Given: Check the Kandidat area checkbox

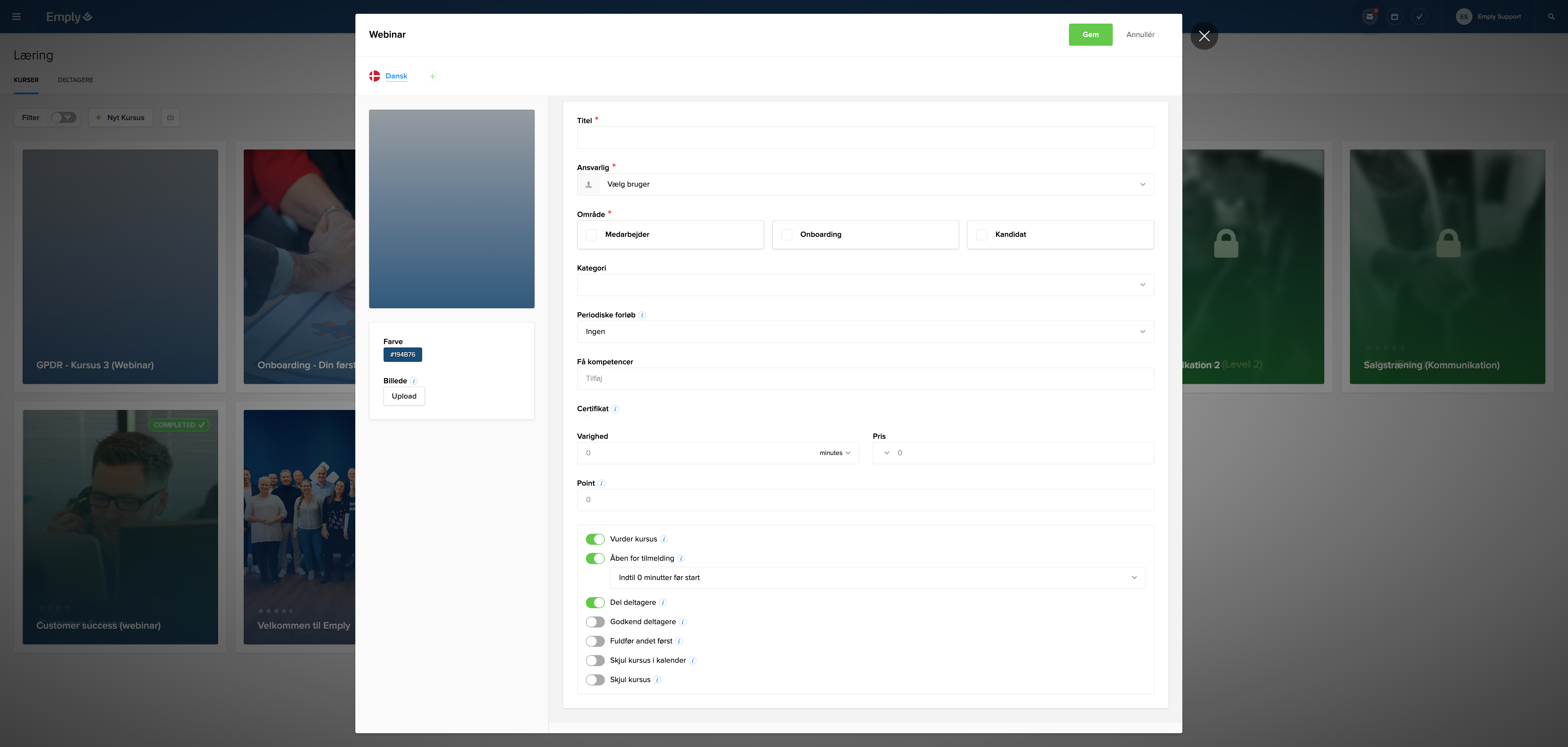Looking at the screenshot, I should [x=981, y=234].
